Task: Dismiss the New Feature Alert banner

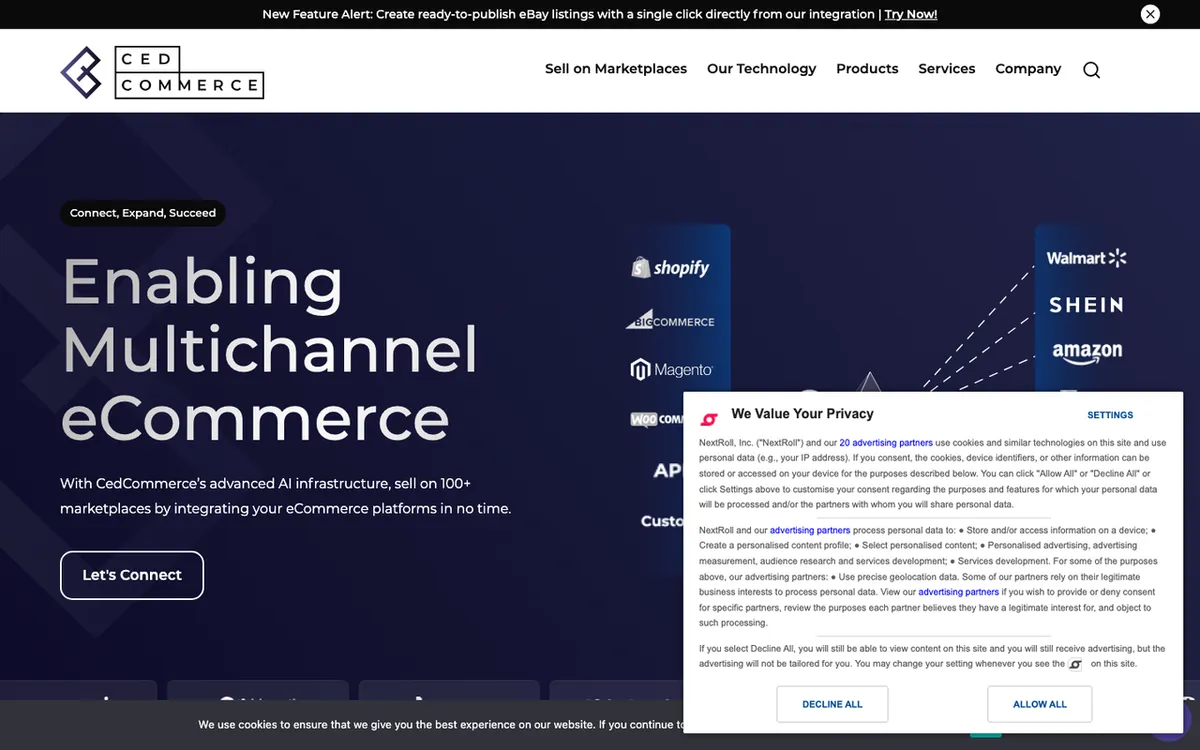Action: (x=1150, y=14)
